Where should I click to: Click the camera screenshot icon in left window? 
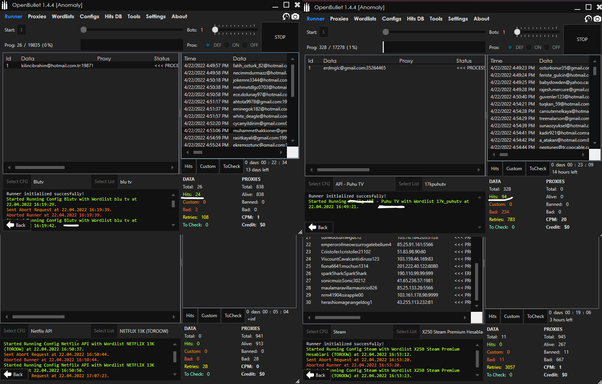[295, 17]
